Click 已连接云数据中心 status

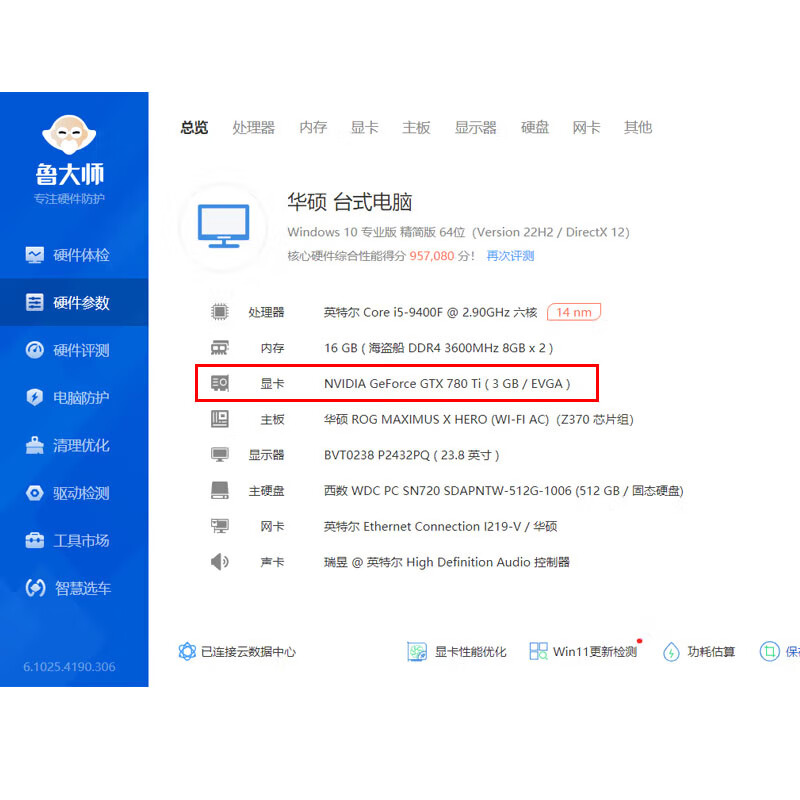[x=237, y=652]
